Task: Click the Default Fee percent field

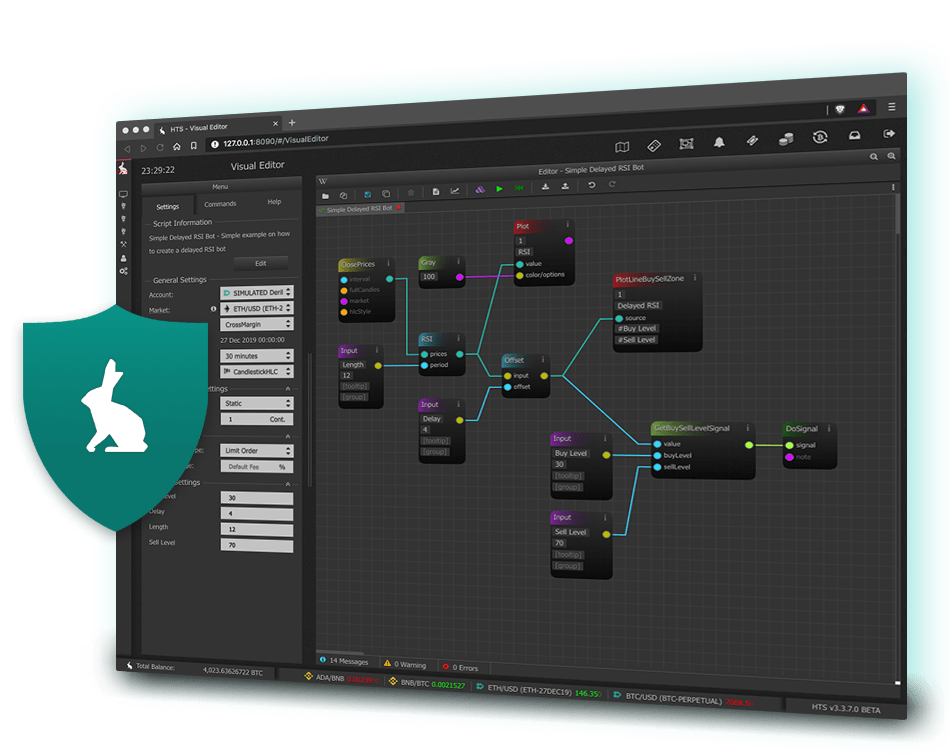Action: [x=256, y=466]
